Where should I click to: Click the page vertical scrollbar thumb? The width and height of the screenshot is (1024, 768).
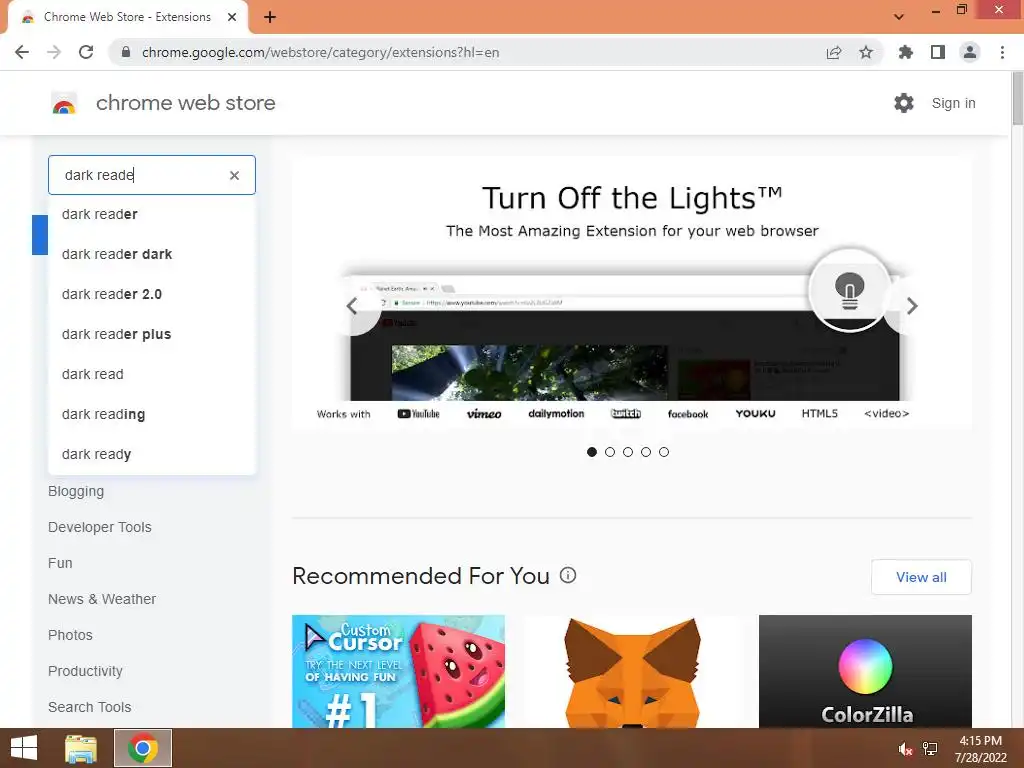click(x=1017, y=98)
